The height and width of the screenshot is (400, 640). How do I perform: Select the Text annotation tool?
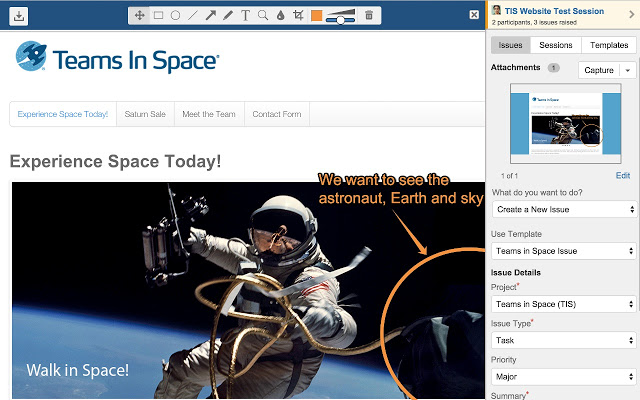point(245,16)
